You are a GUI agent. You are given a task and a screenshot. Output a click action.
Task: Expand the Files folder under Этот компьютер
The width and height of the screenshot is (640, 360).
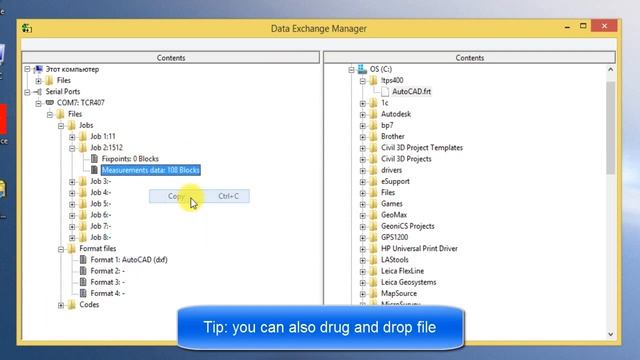(x=38, y=81)
